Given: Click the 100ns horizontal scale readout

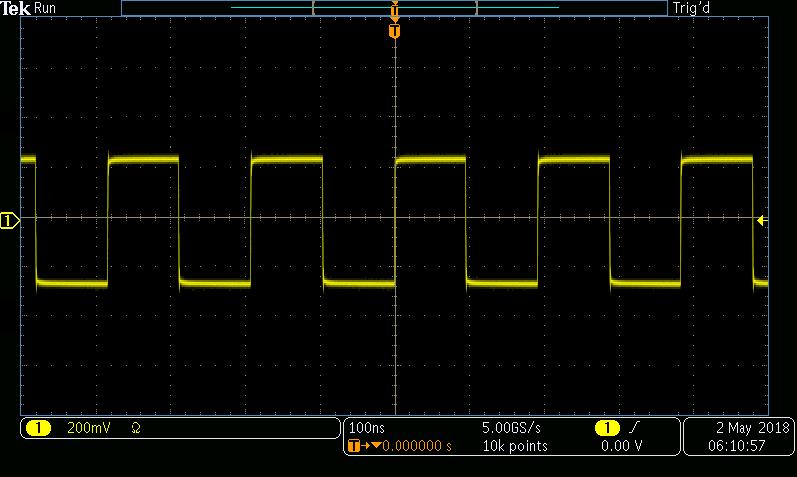Looking at the screenshot, I should [367, 428].
